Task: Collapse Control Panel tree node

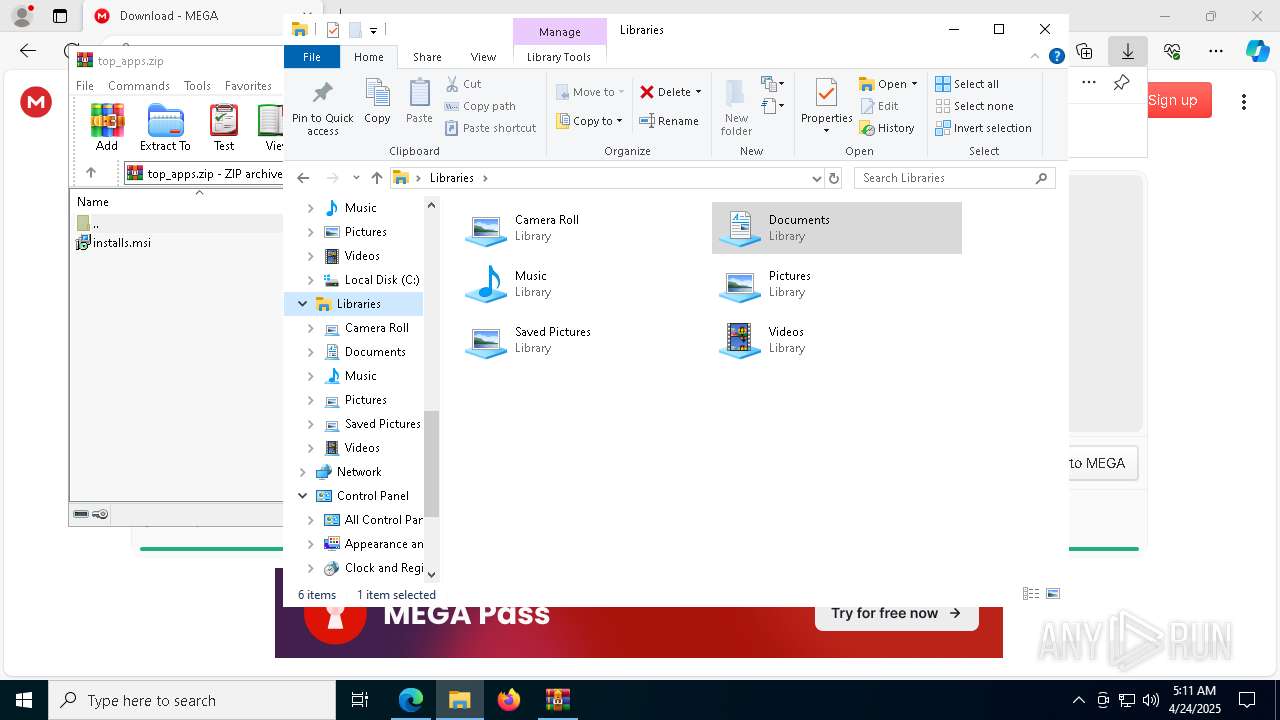Action: point(303,496)
